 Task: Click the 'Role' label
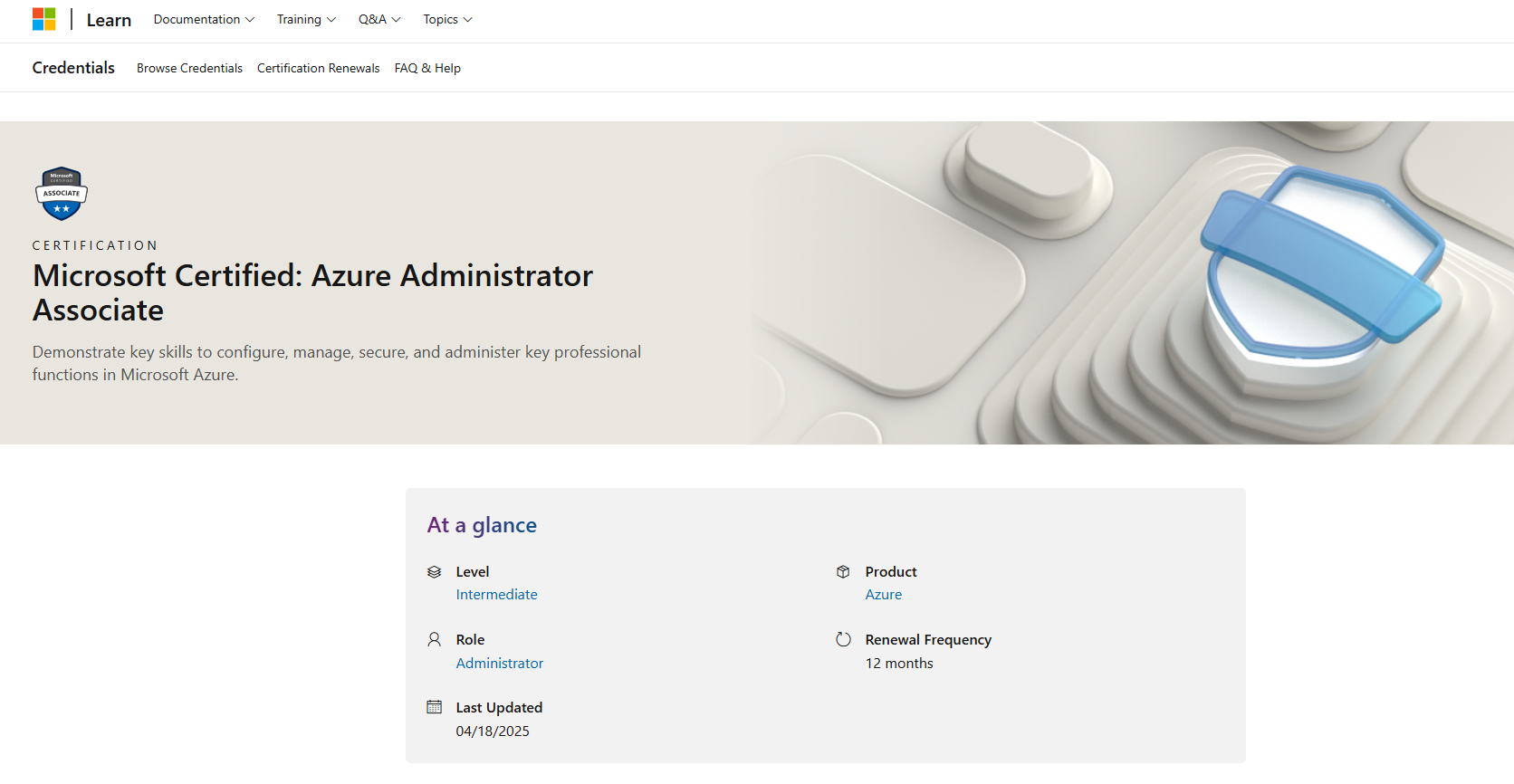[x=470, y=640]
